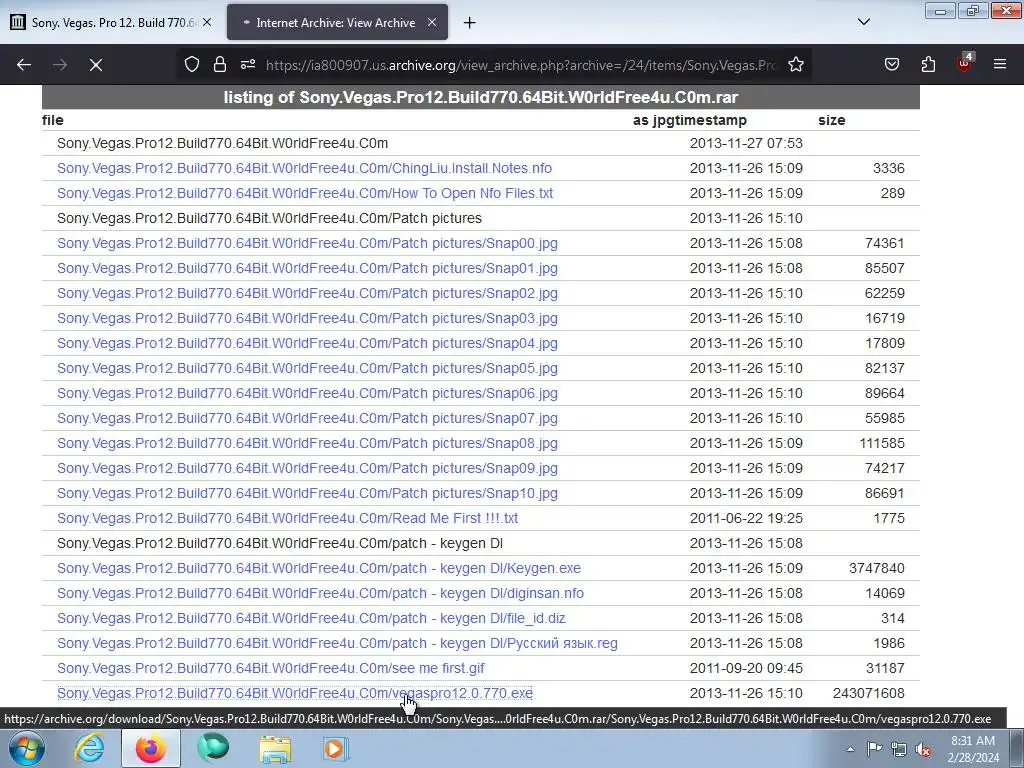Image resolution: width=1024 pixels, height=768 pixels.
Task: Open the Snap08.jpg patch picture
Action: pos(307,443)
